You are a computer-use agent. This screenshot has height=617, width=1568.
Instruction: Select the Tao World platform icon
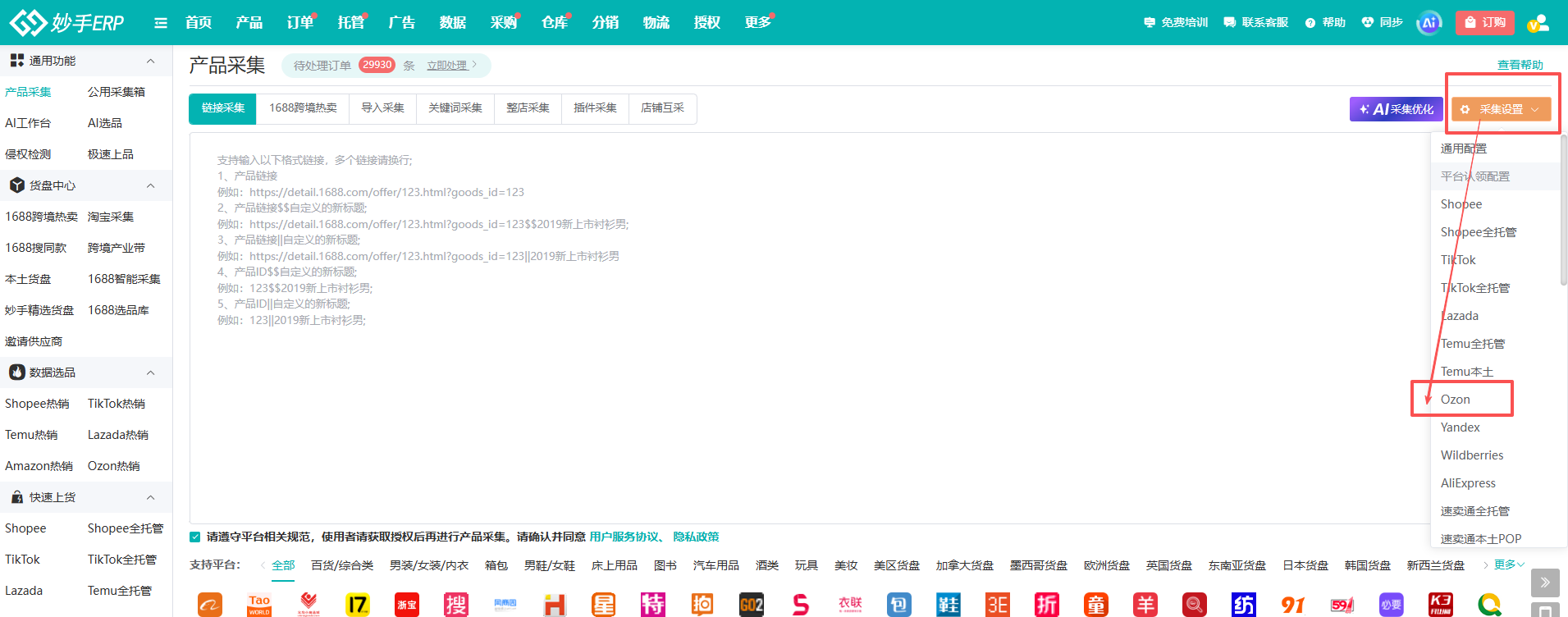coord(259,605)
